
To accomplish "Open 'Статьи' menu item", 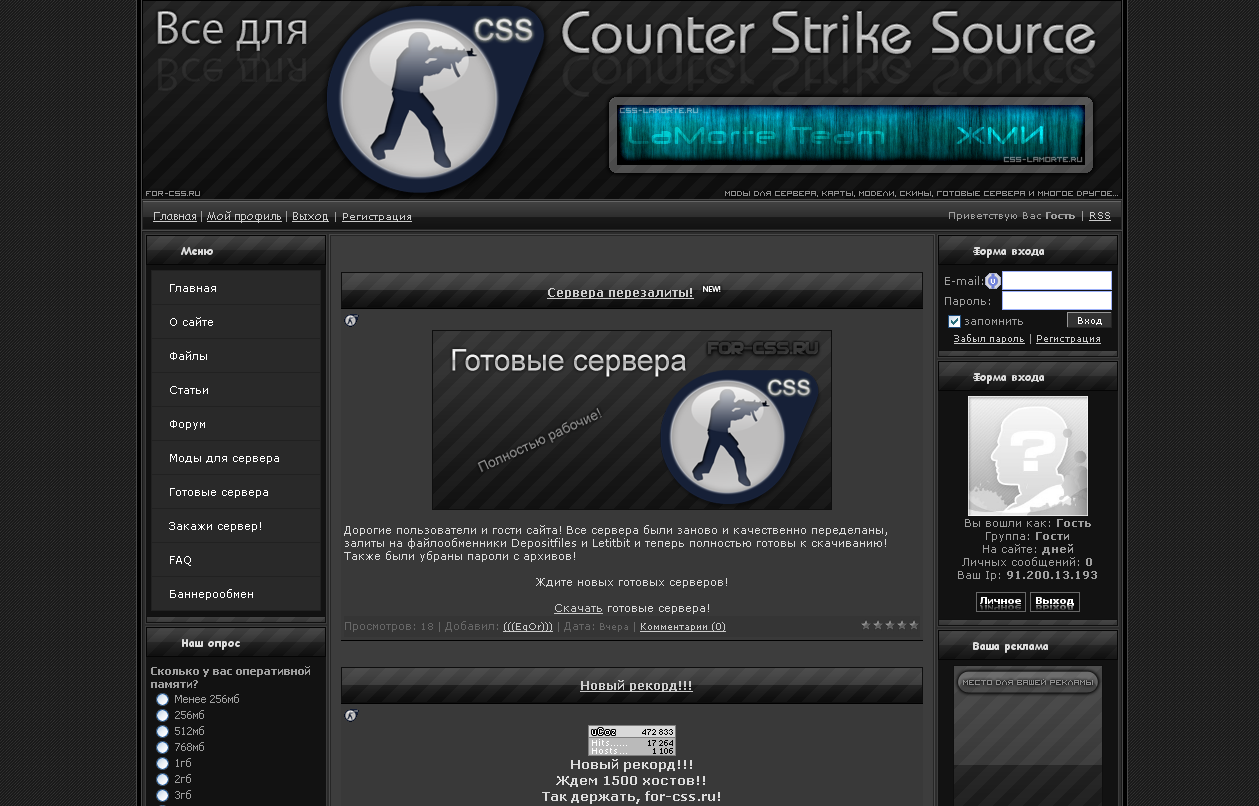I will pos(236,390).
